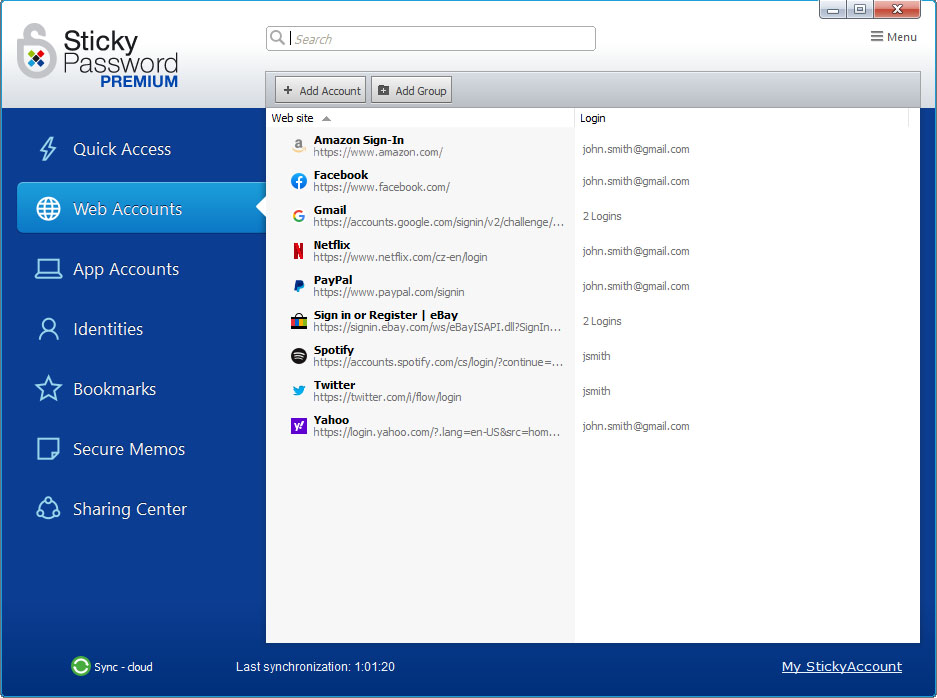Switch to App Accounts section
Image resolution: width=937 pixels, height=698 pixels.
pyautogui.click(x=126, y=270)
